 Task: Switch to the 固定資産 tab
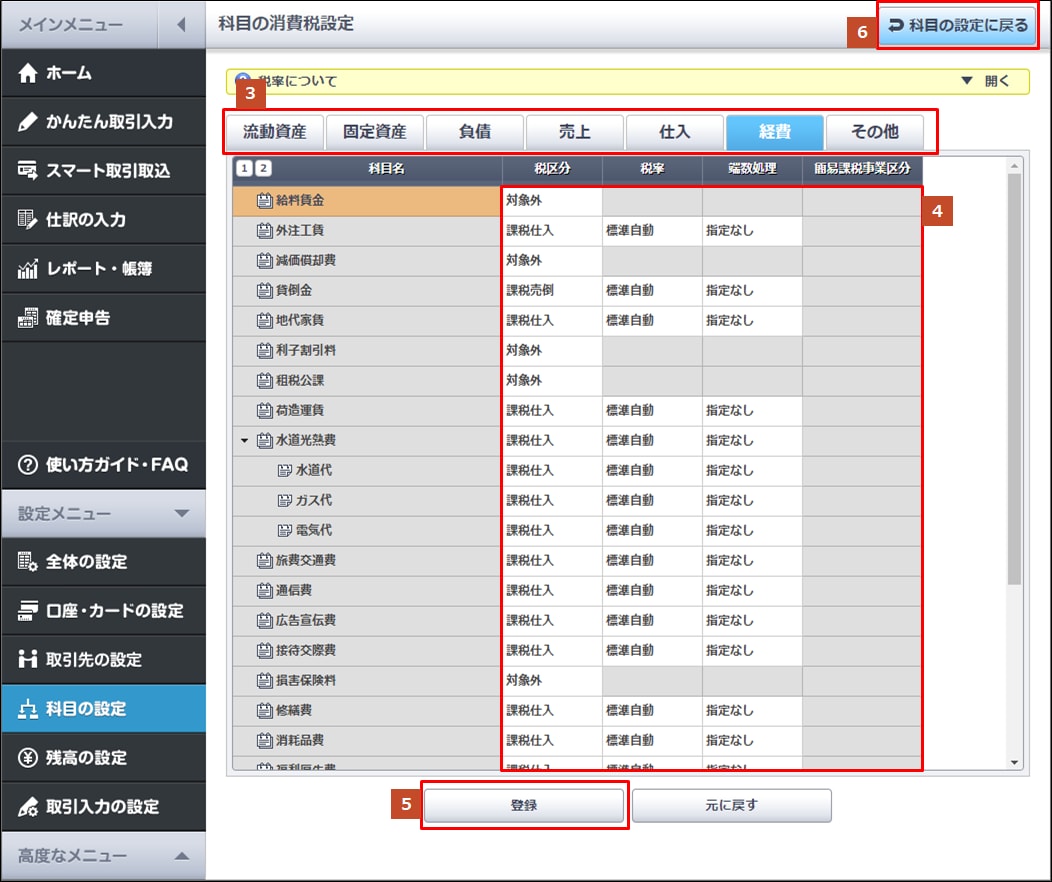pyautogui.click(x=374, y=132)
